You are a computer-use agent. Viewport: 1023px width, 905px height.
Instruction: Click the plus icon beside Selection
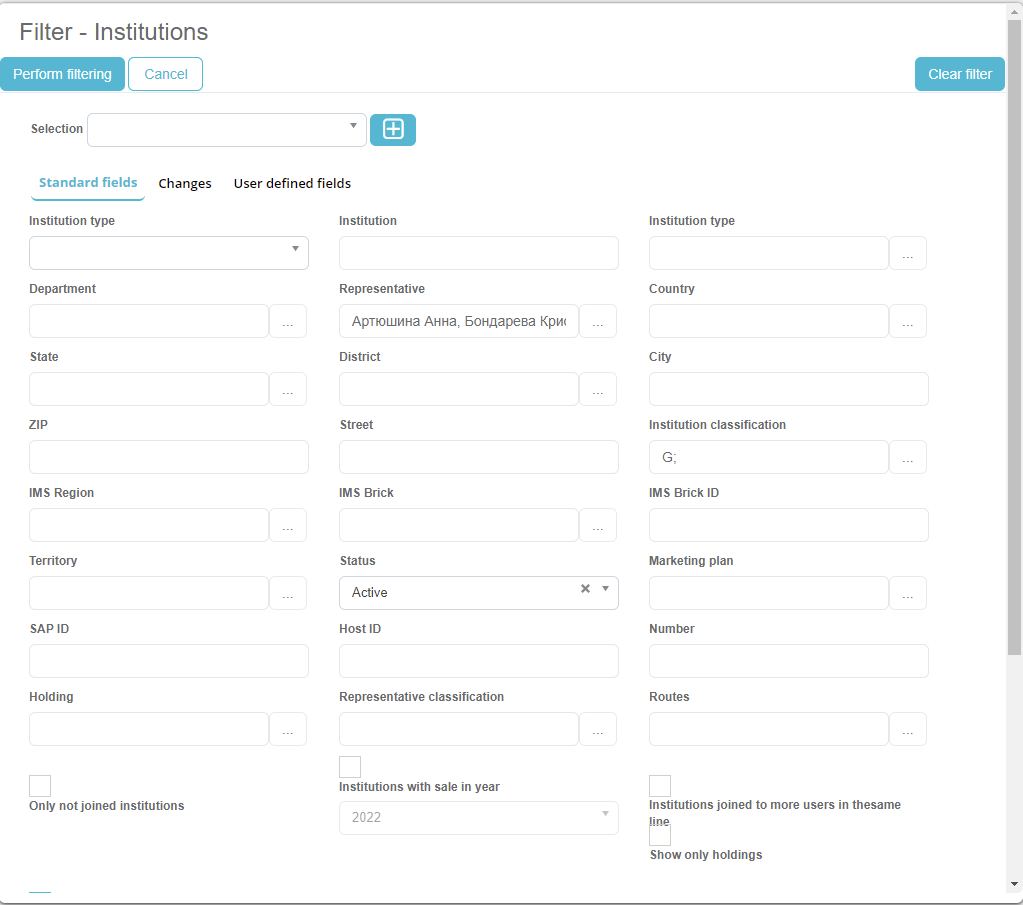[393, 130]
